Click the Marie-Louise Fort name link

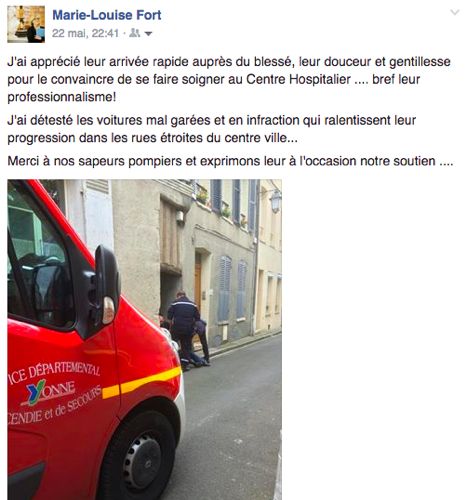pos(107,15)
